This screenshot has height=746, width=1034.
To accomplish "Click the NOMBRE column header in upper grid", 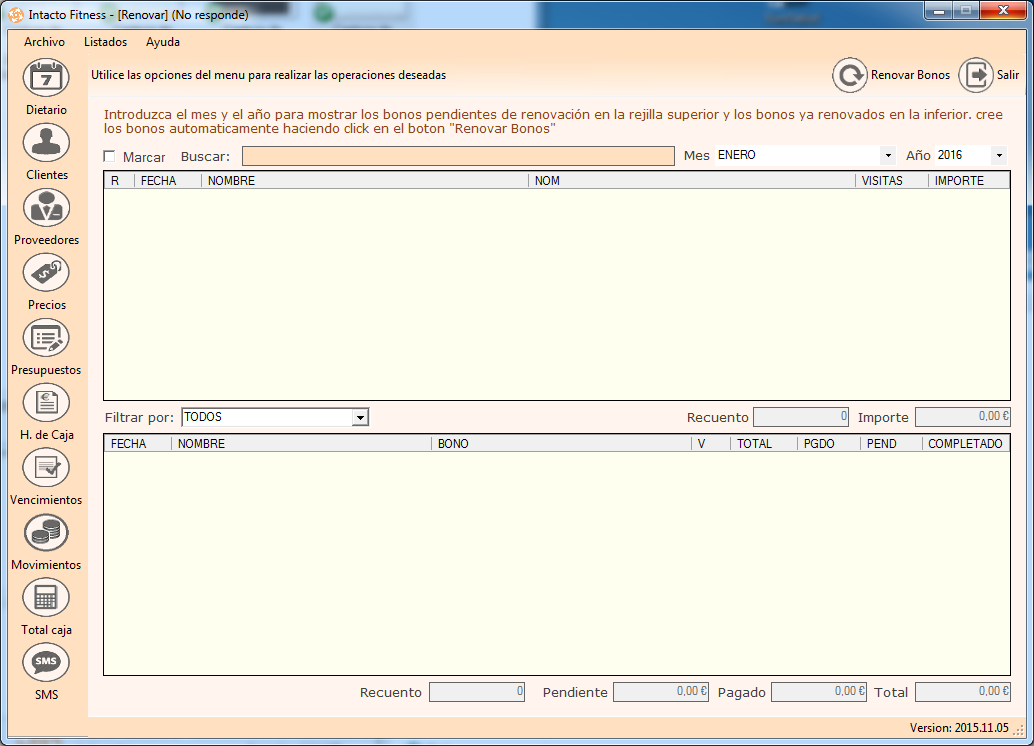I will (365, 181).
